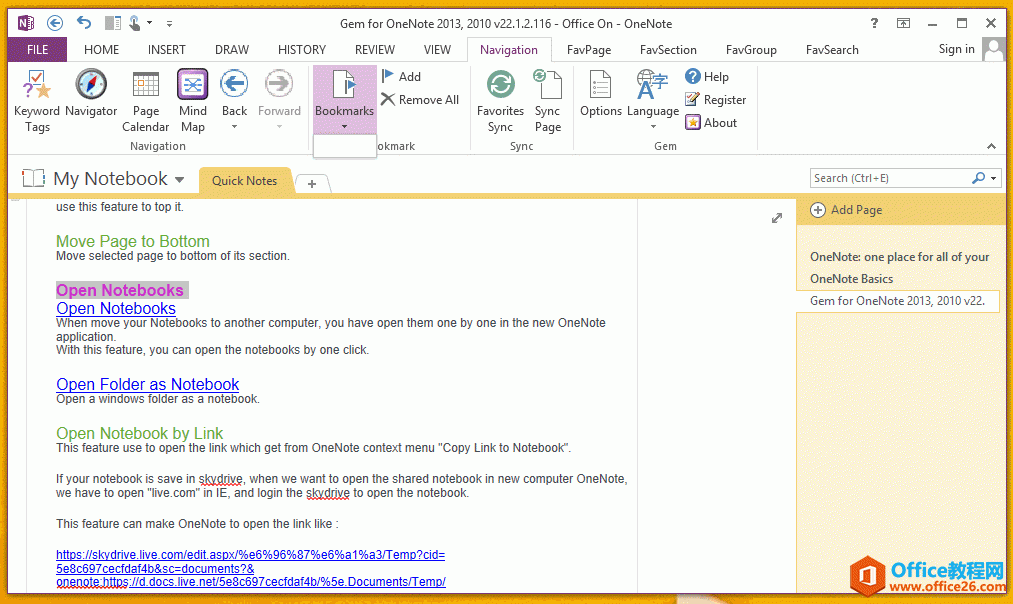Open the Forward history dropdown arrow
Image resolution: width=1013 pixels, height=604 pixels.
279,127
